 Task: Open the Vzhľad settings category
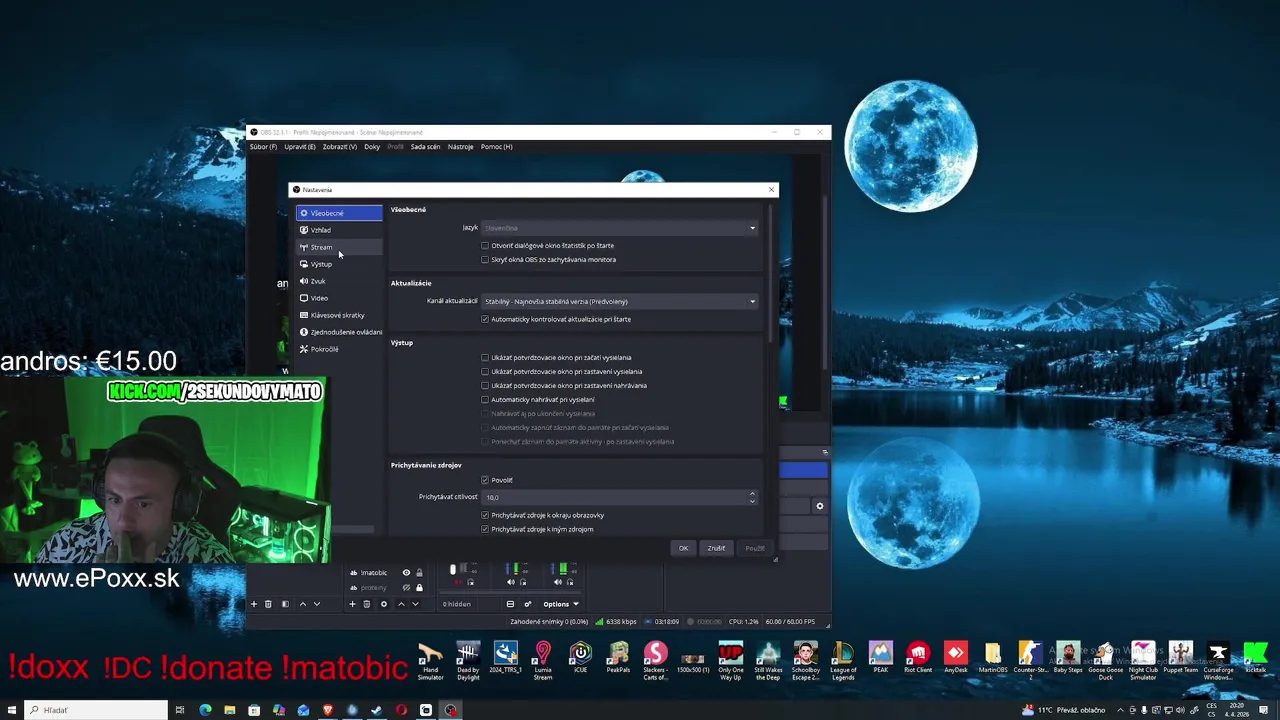[x=339, y=230]
